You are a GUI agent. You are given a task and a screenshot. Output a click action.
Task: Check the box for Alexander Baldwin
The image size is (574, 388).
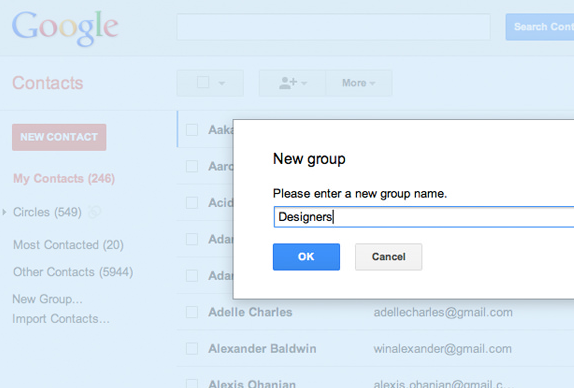(192, 348)
